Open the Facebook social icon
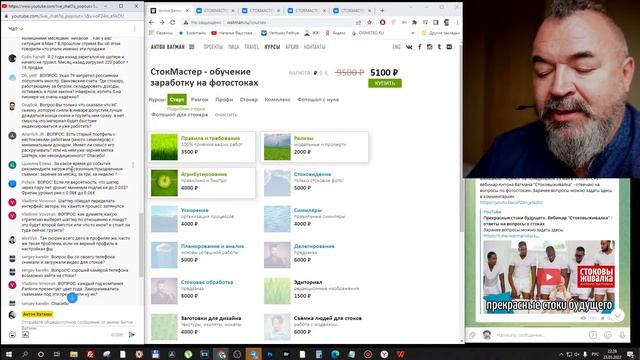640x360 pixels. click(x=420, y=47)
